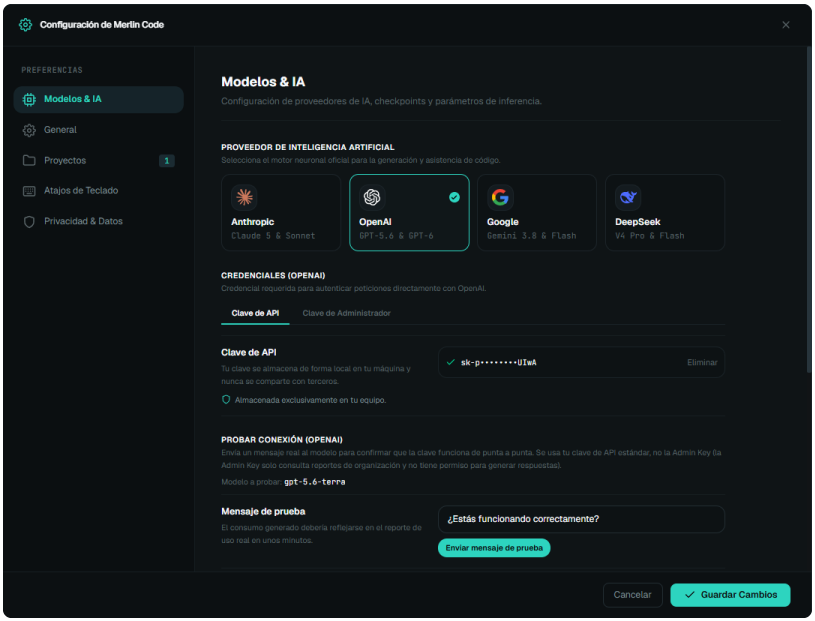Viewport: 815px width, 621px height.
Task: Select Anthropic as the AI provider
Action: [281, 213]
